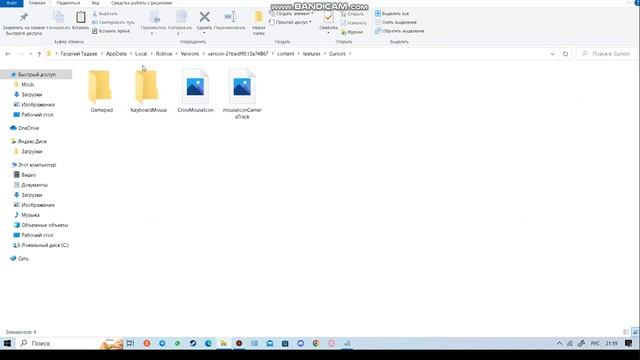Select OneDrive in the navigation pane

(28, 128)
